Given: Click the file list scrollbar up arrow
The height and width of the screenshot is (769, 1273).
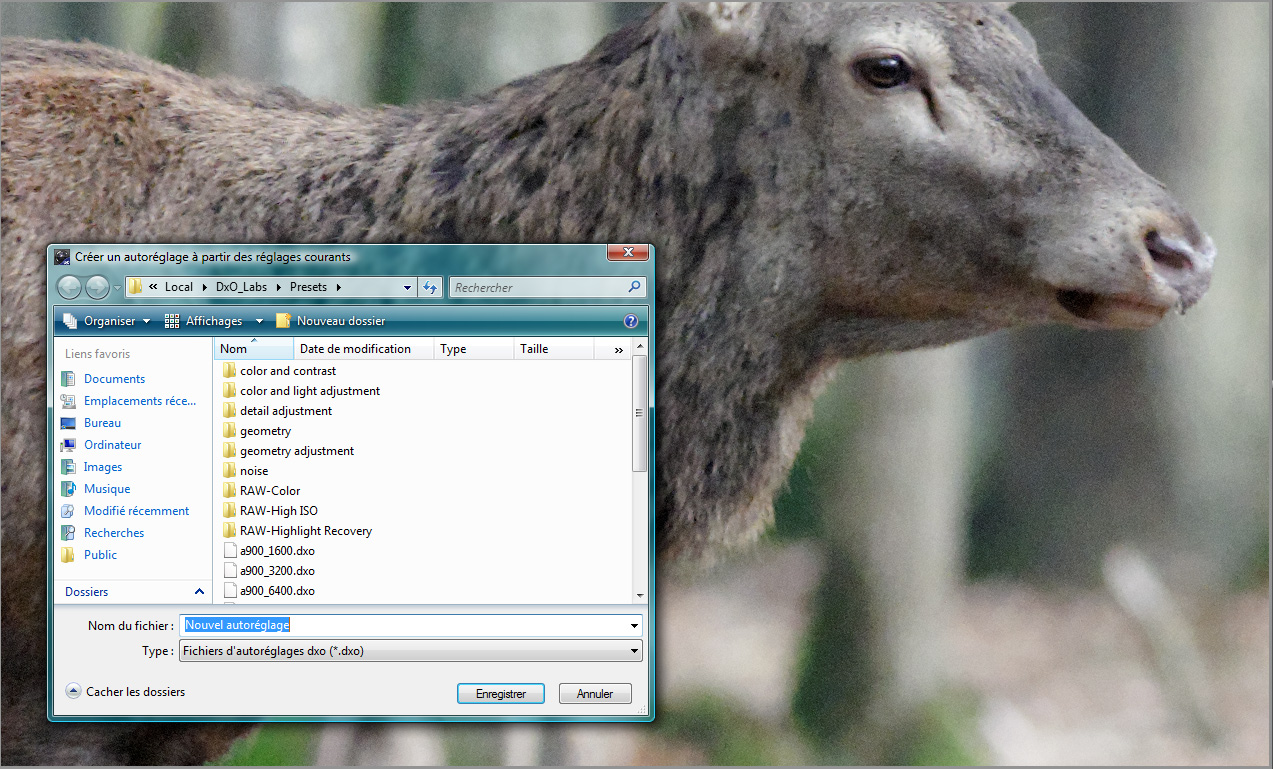Looking at the screenshot, I should click(x=640, y=348).
